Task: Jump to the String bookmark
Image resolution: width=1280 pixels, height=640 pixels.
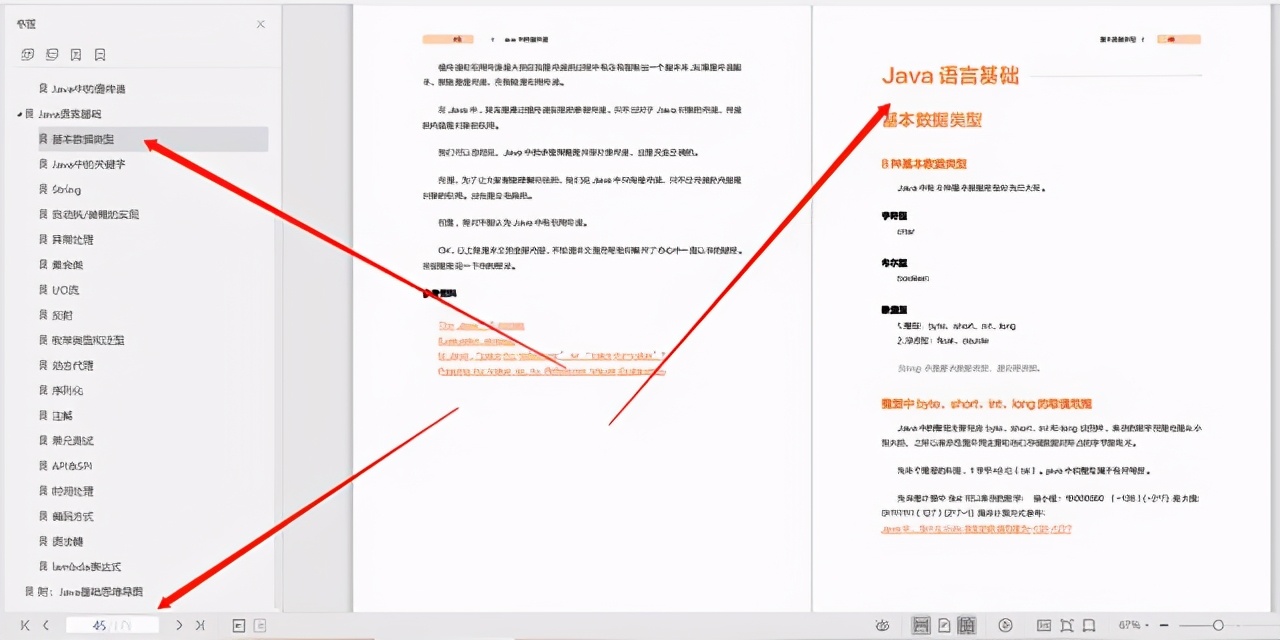Action: tap(66, 189)
